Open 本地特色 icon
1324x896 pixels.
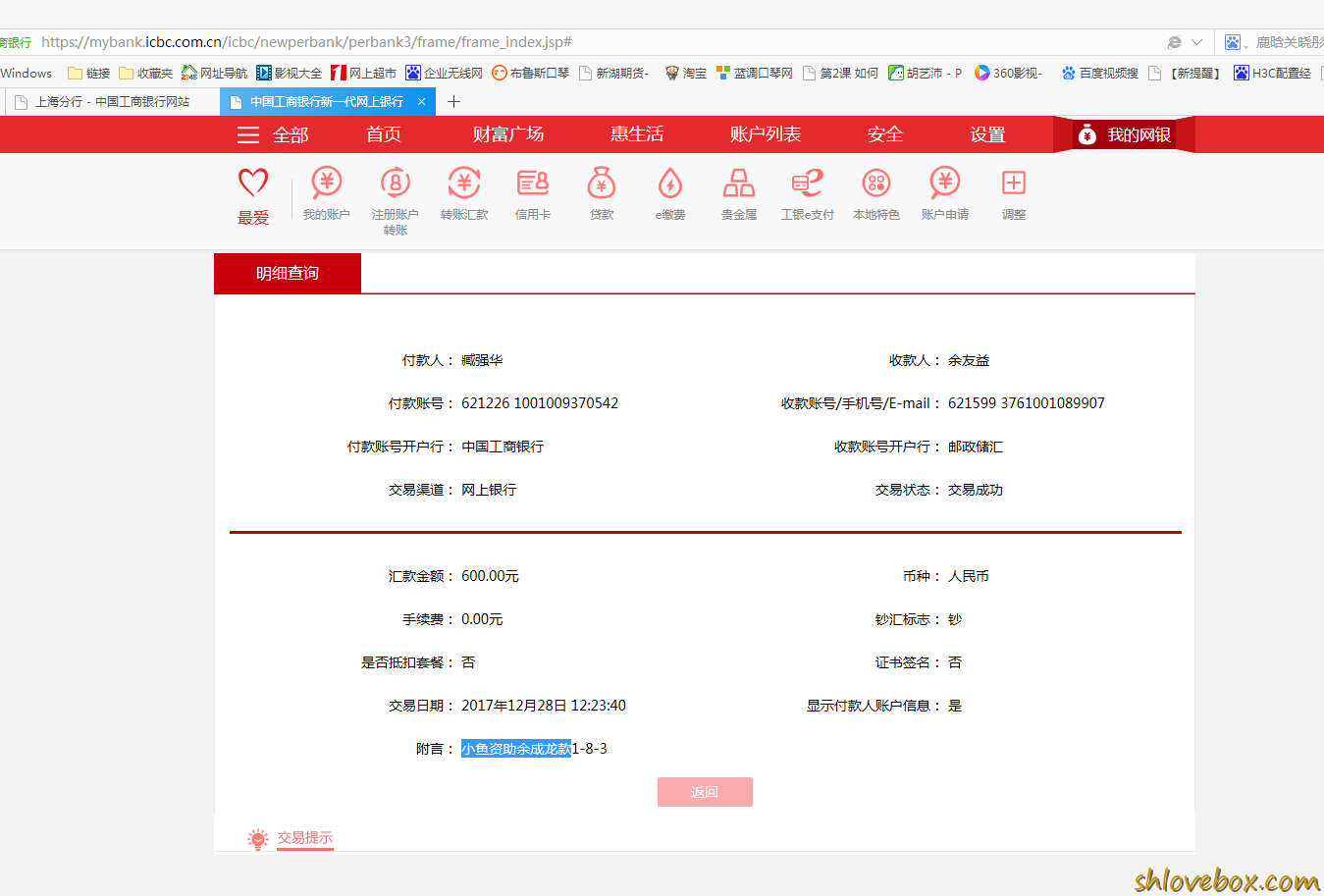point(876,184)
